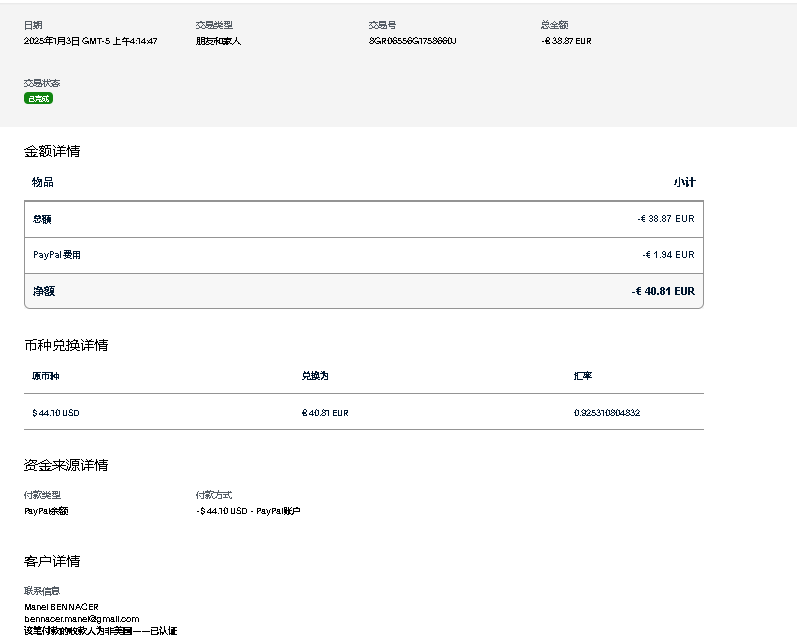Select the 总额 table row
Screen dimensions: 797x638
tap(363, 219)
